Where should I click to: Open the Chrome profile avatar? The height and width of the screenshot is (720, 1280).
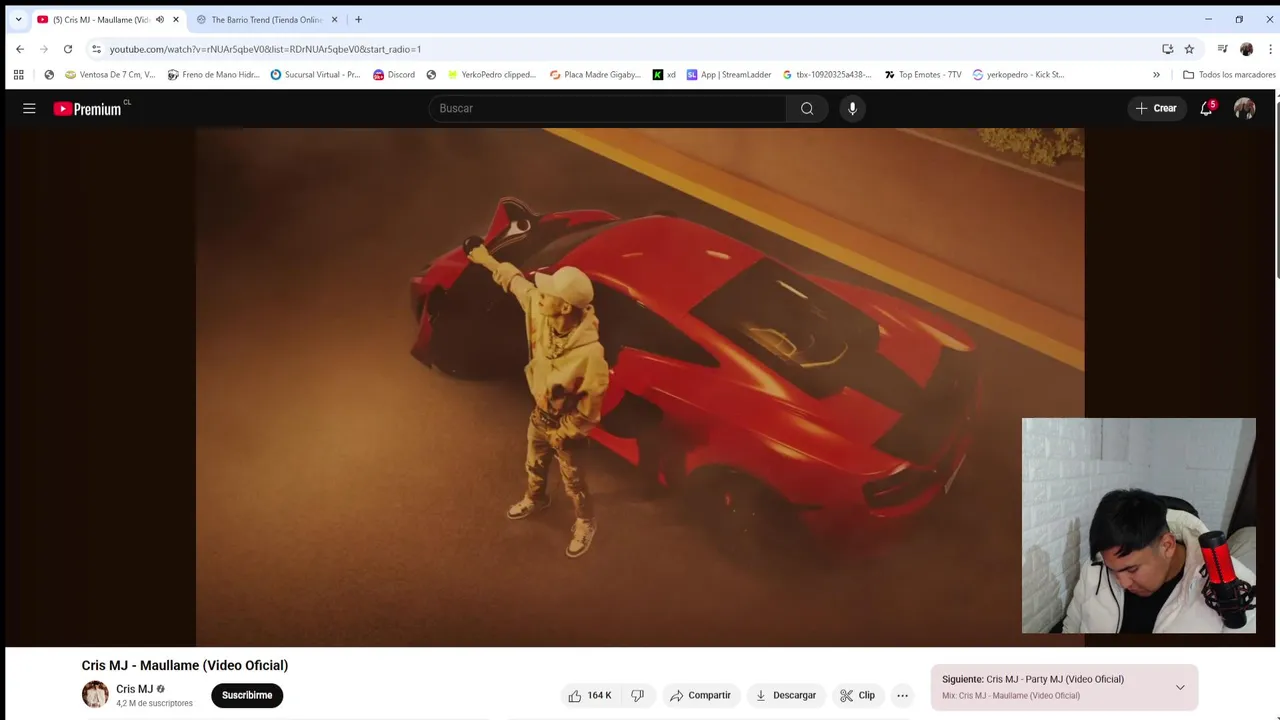(1246, 49)
